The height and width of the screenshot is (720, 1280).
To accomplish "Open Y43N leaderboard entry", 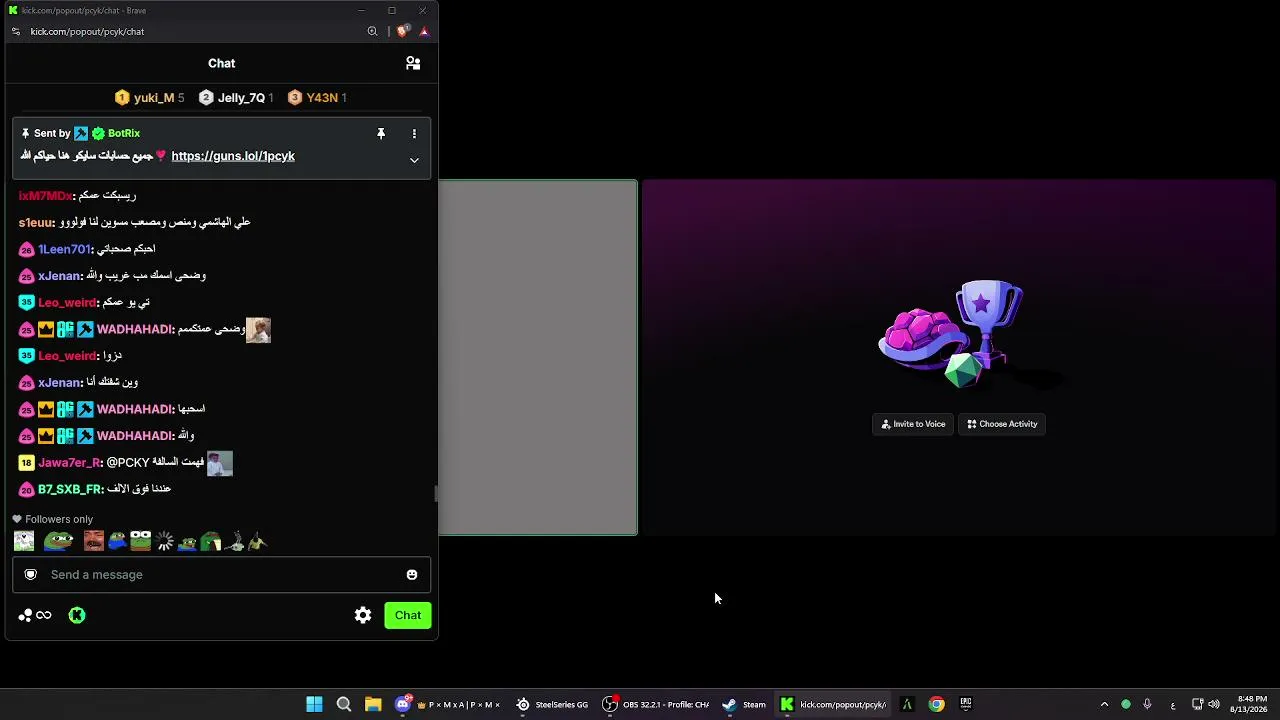I will coord(317,97).
